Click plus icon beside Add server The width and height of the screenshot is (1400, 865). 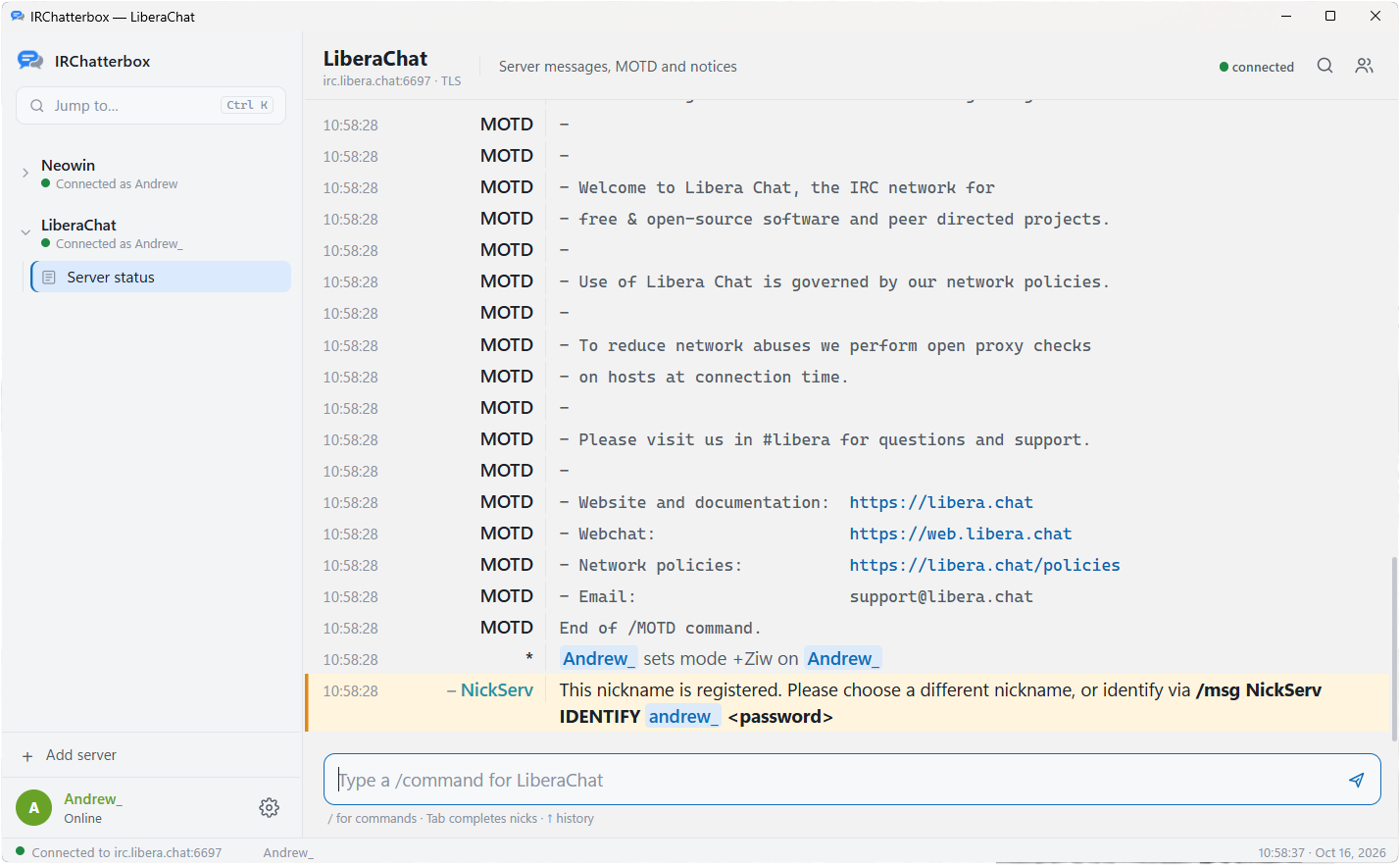click(x=27, y=756)
